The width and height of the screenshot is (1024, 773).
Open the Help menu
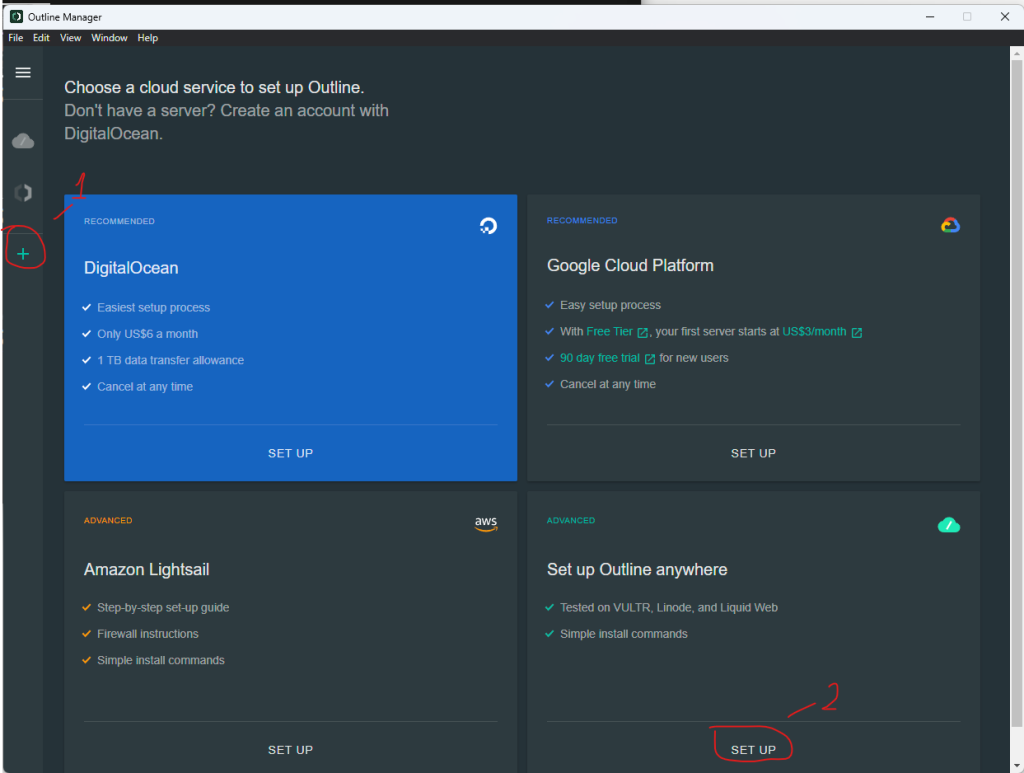pos(148,38)
